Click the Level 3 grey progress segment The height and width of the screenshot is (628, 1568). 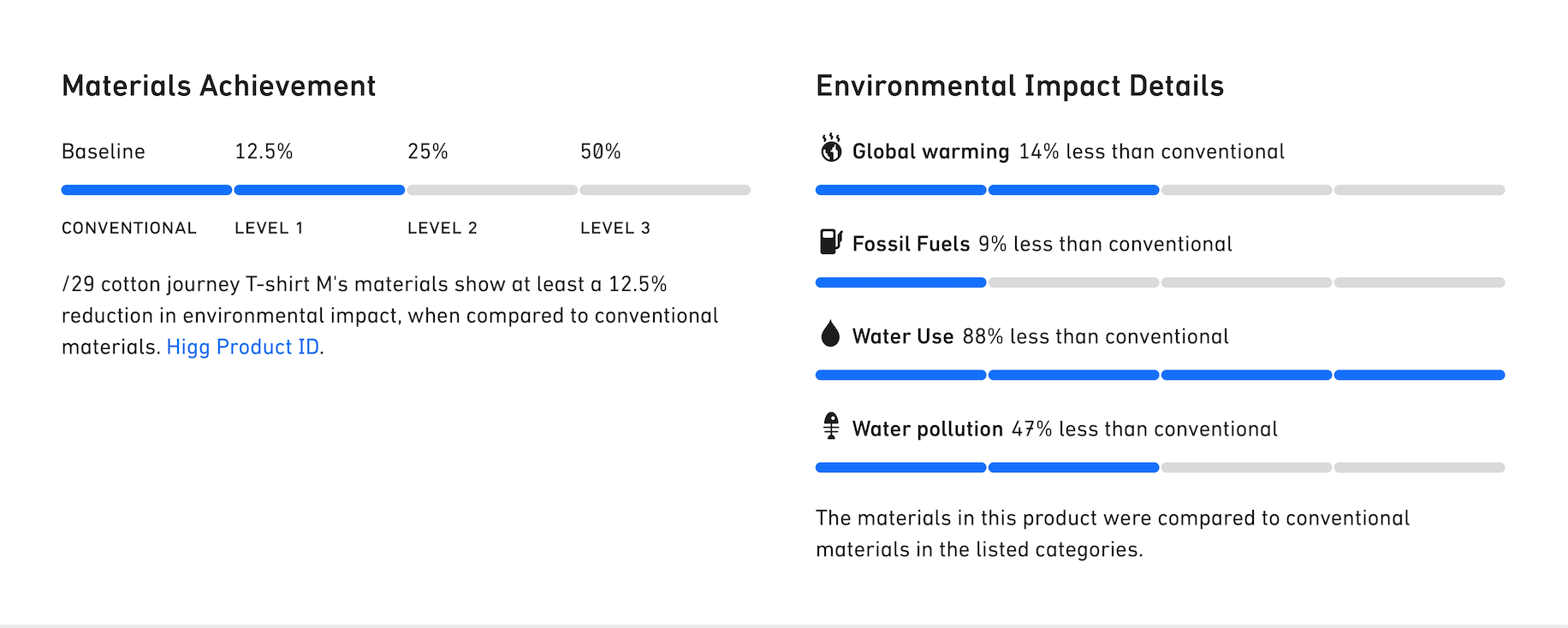coord(665,190)
